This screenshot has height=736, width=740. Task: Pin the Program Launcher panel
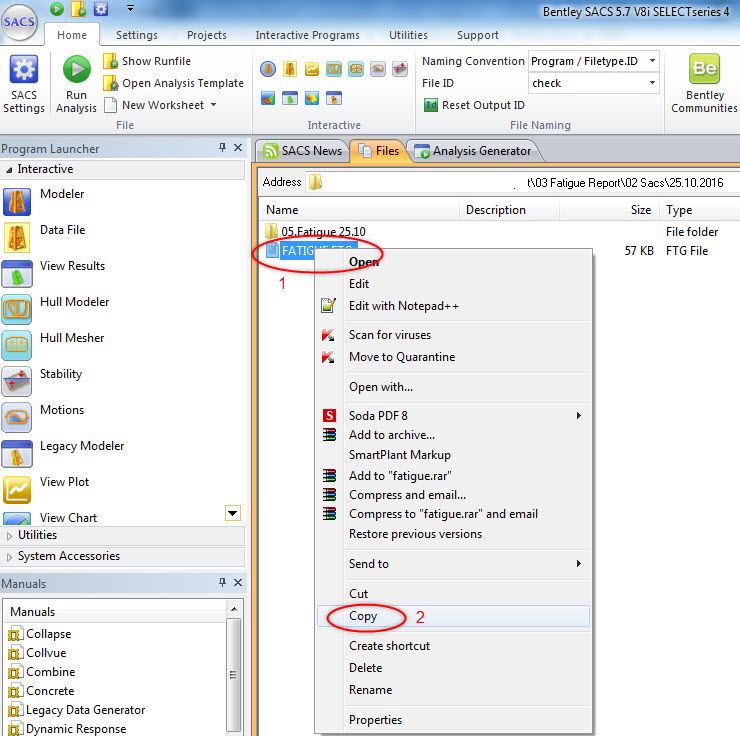point(222,148)
